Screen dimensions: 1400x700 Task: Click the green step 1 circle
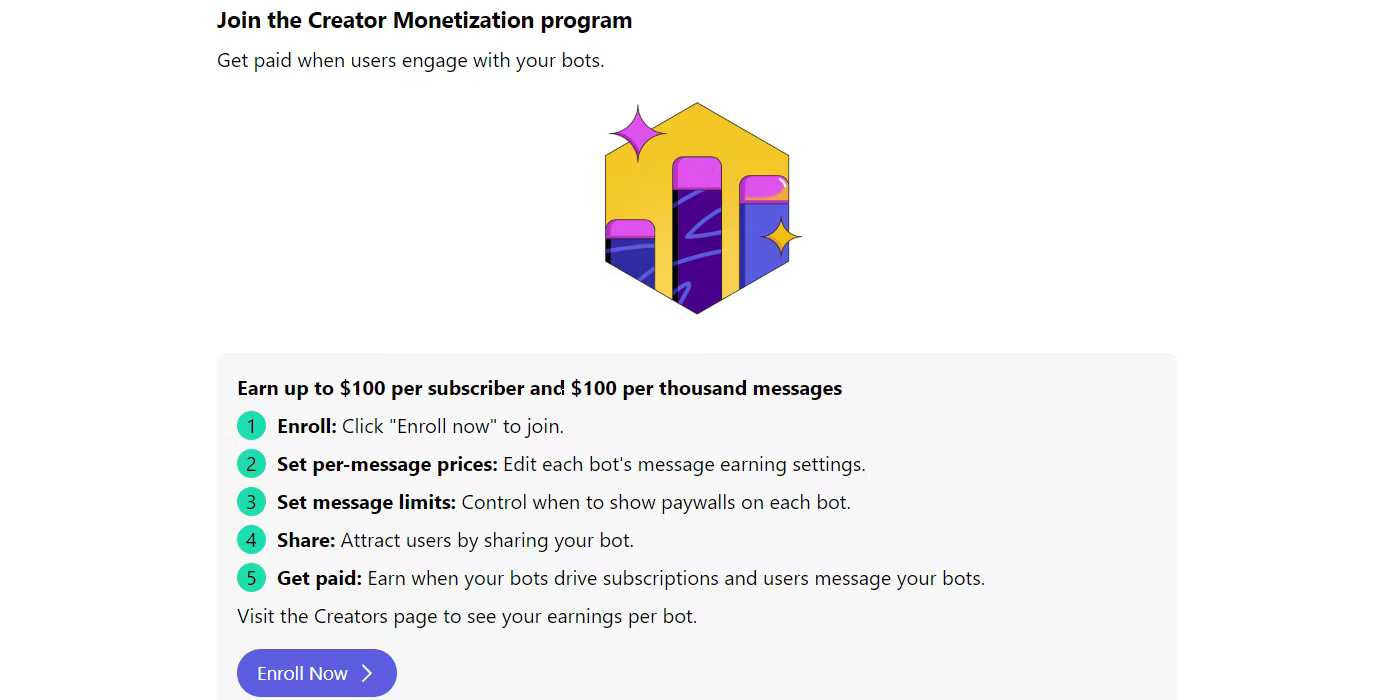[251, 426]
